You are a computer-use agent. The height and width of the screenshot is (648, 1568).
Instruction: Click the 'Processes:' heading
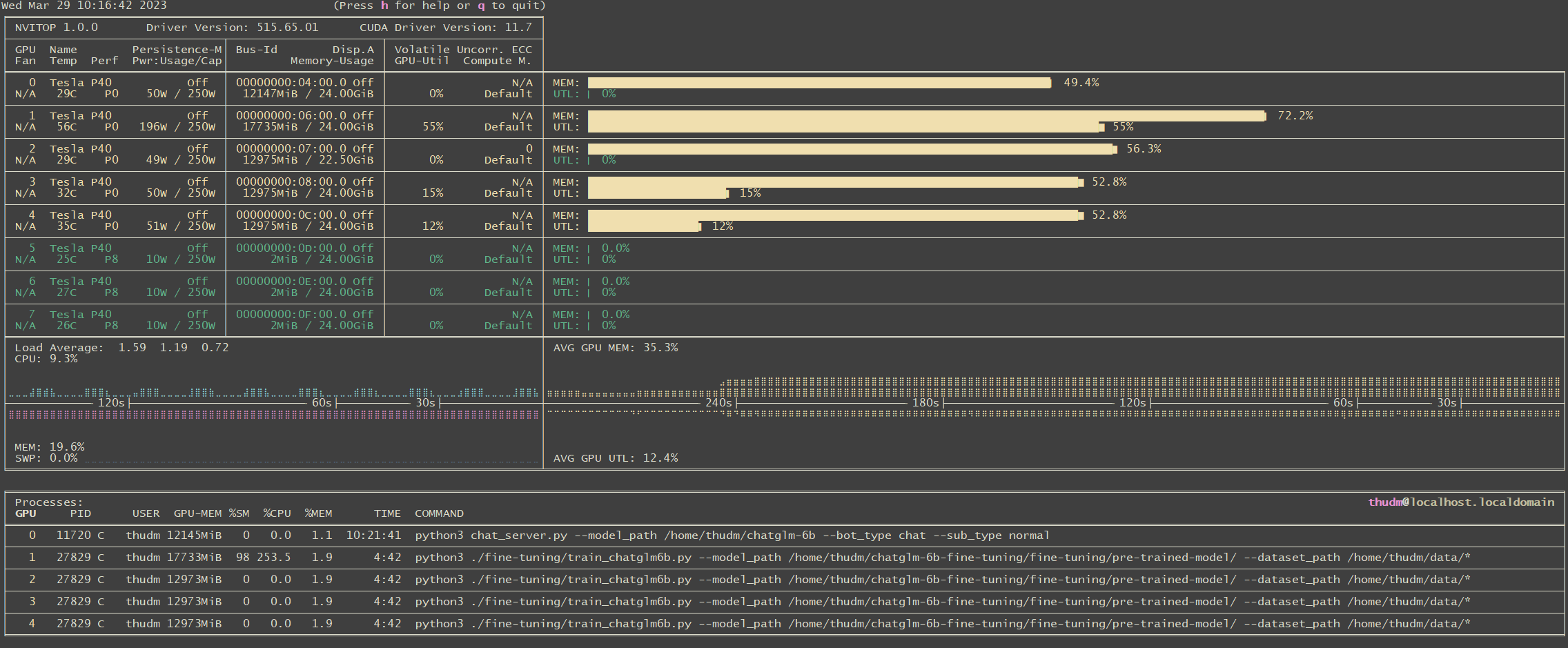point(49,502)
